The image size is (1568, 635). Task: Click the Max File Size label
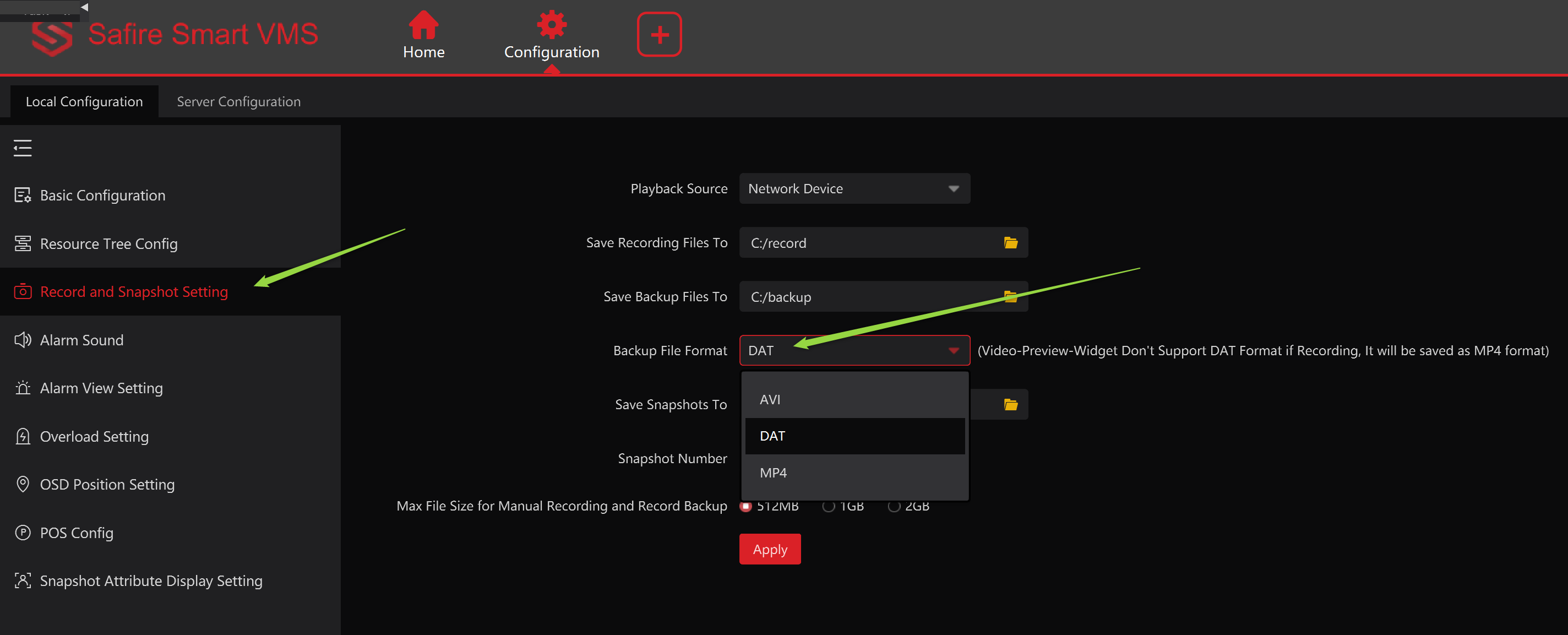click(x=562, y=506)
